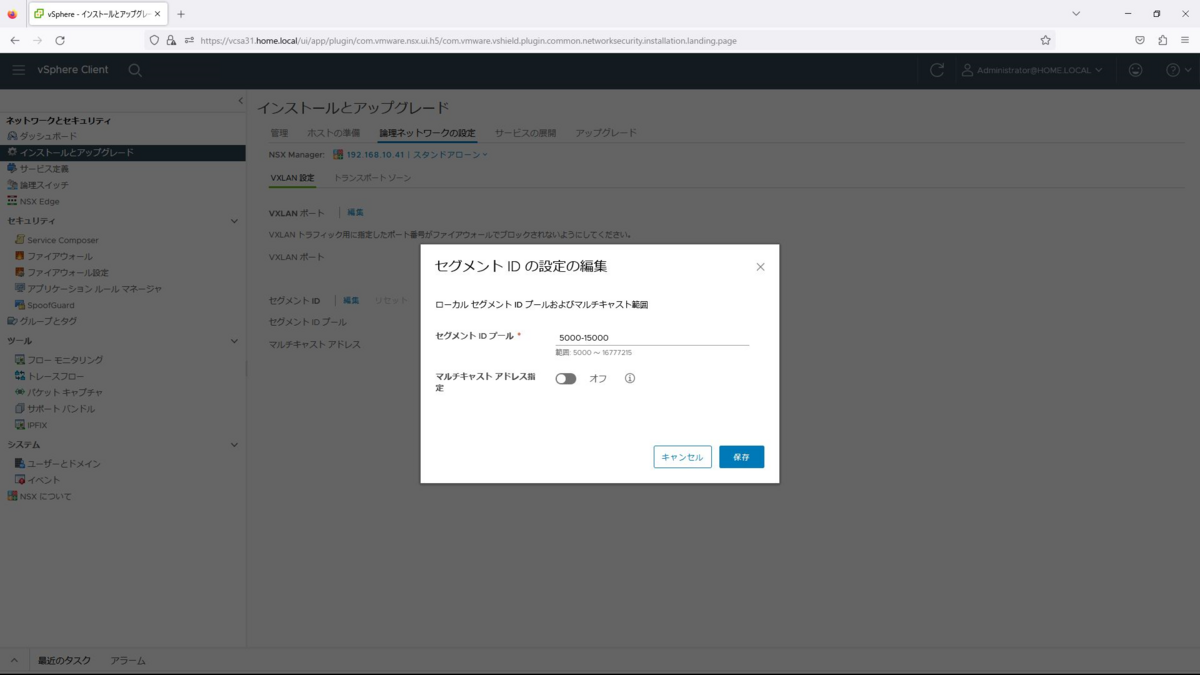Click the キャンセル button

point(682,457)
